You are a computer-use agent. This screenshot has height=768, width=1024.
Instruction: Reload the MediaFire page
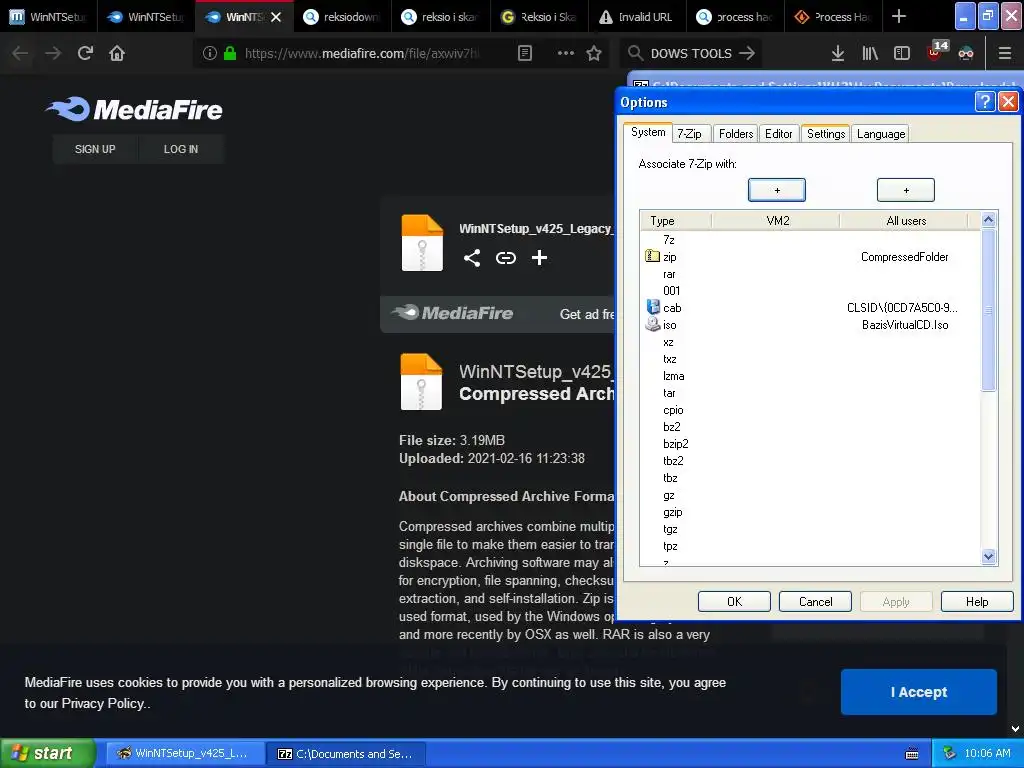[x=85, y=53]
